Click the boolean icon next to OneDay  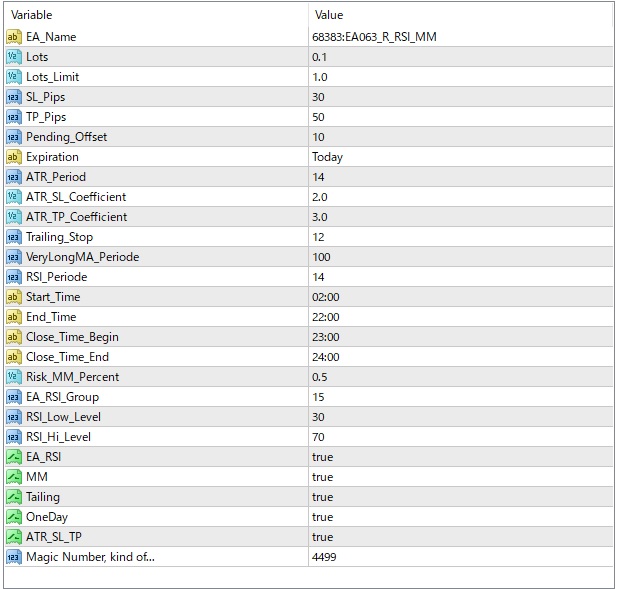[x=14, y=517]
